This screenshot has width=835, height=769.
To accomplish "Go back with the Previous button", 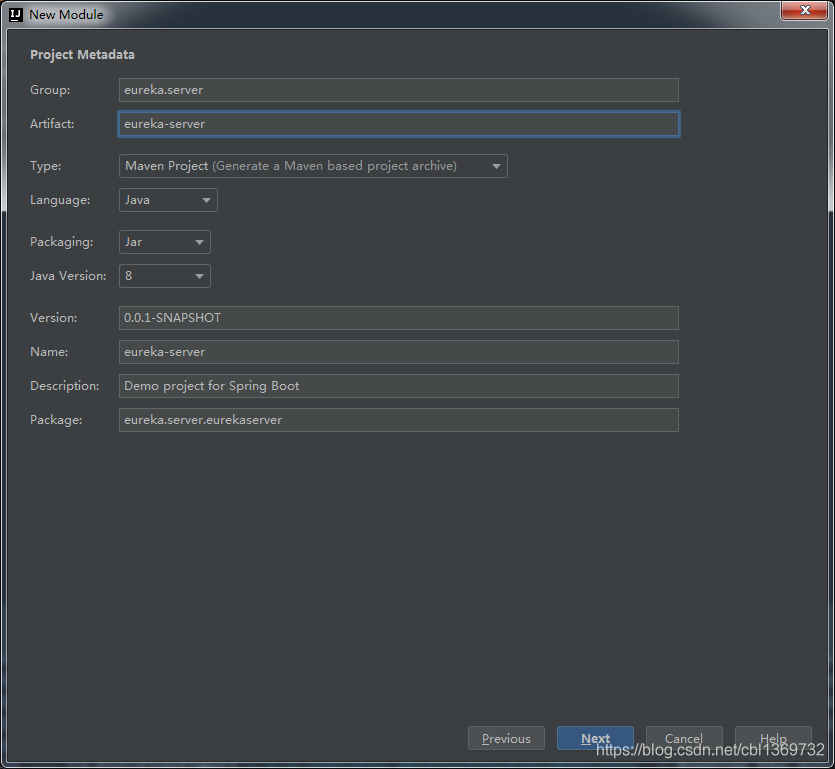I will 506,738.
